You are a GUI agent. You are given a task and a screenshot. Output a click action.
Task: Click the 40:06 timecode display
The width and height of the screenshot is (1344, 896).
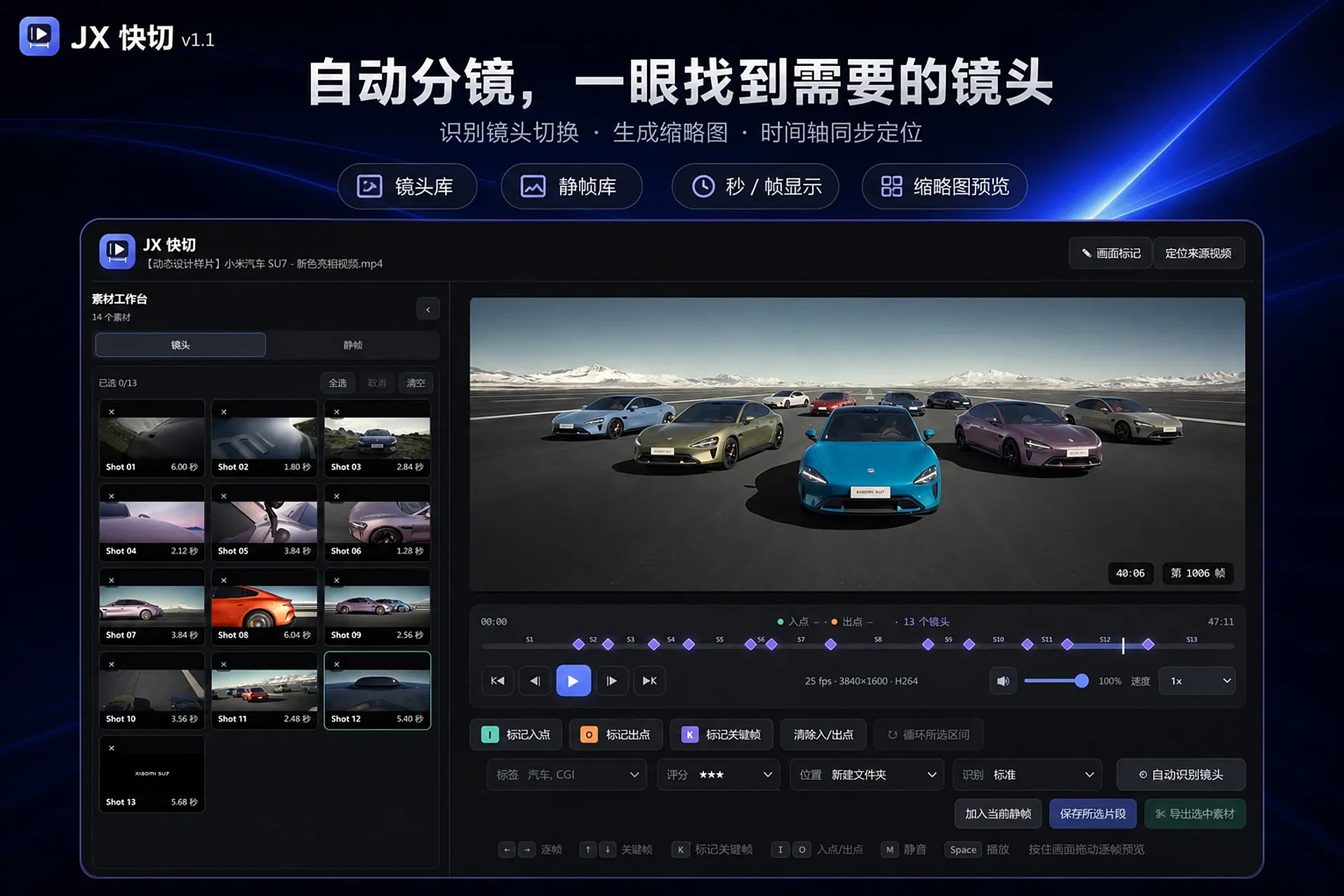(1130, 573)
